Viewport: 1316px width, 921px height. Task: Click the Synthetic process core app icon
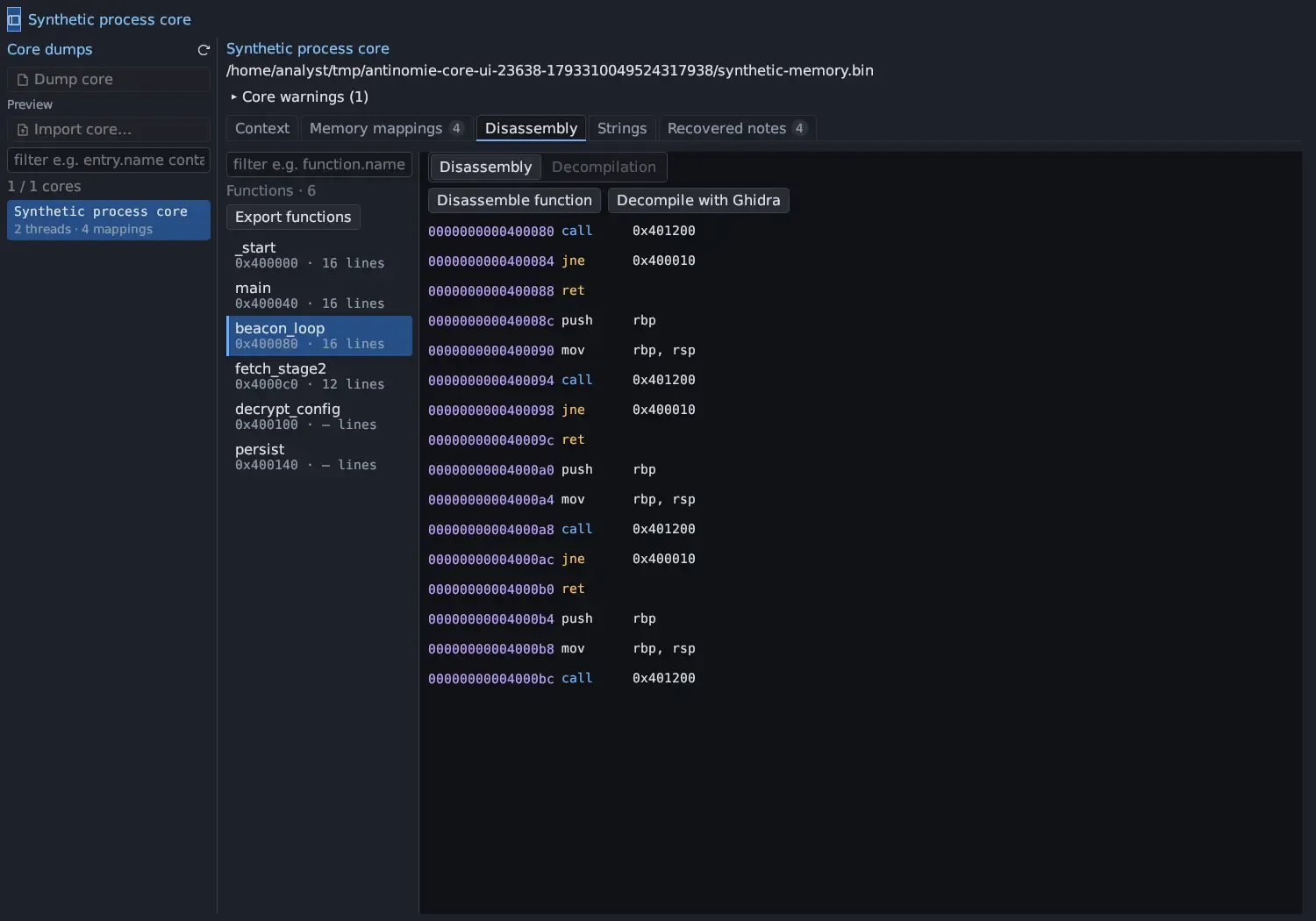pyautogui.click(x=14, y=19)
